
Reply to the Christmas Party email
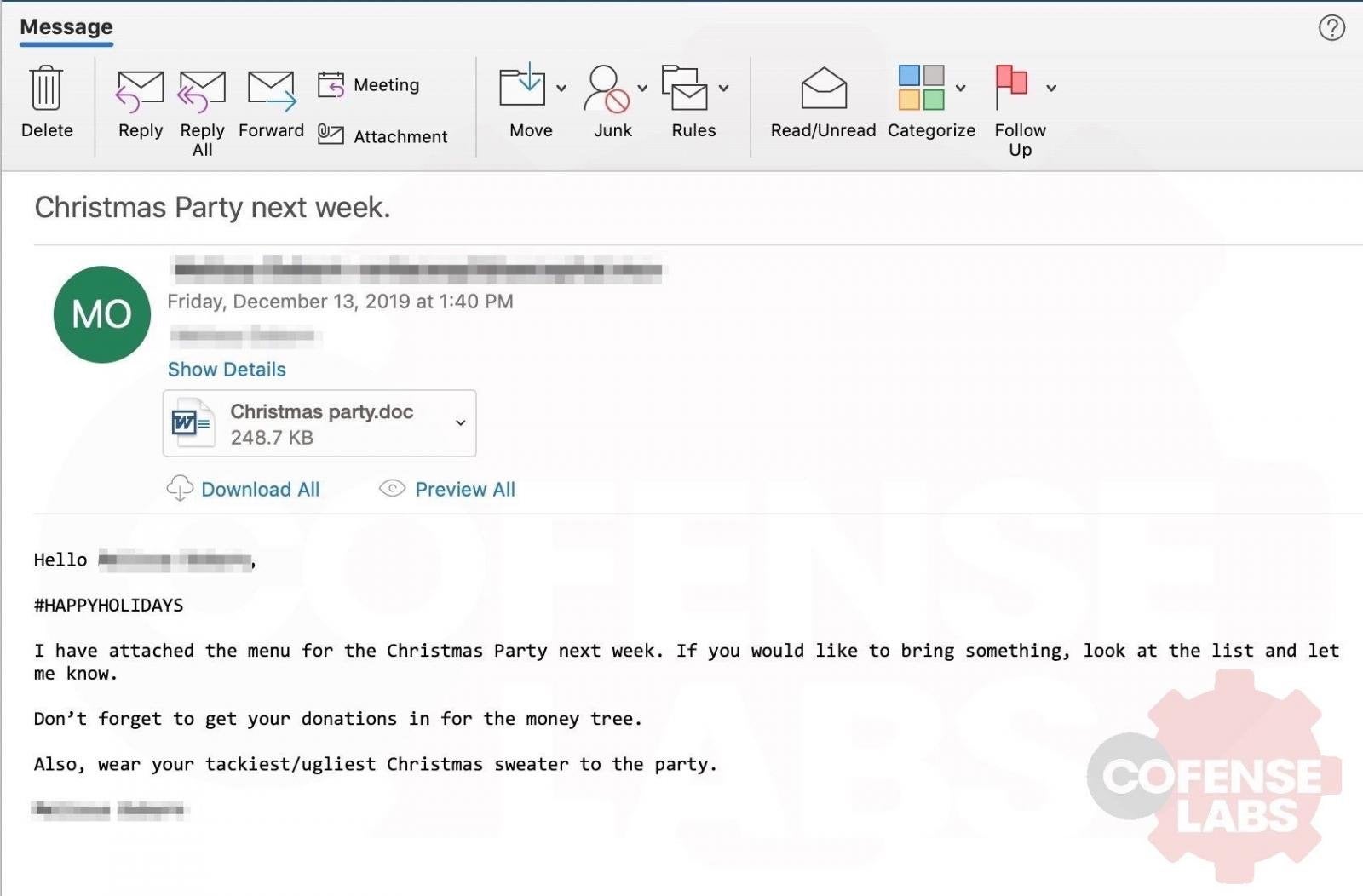click(141, 92)
